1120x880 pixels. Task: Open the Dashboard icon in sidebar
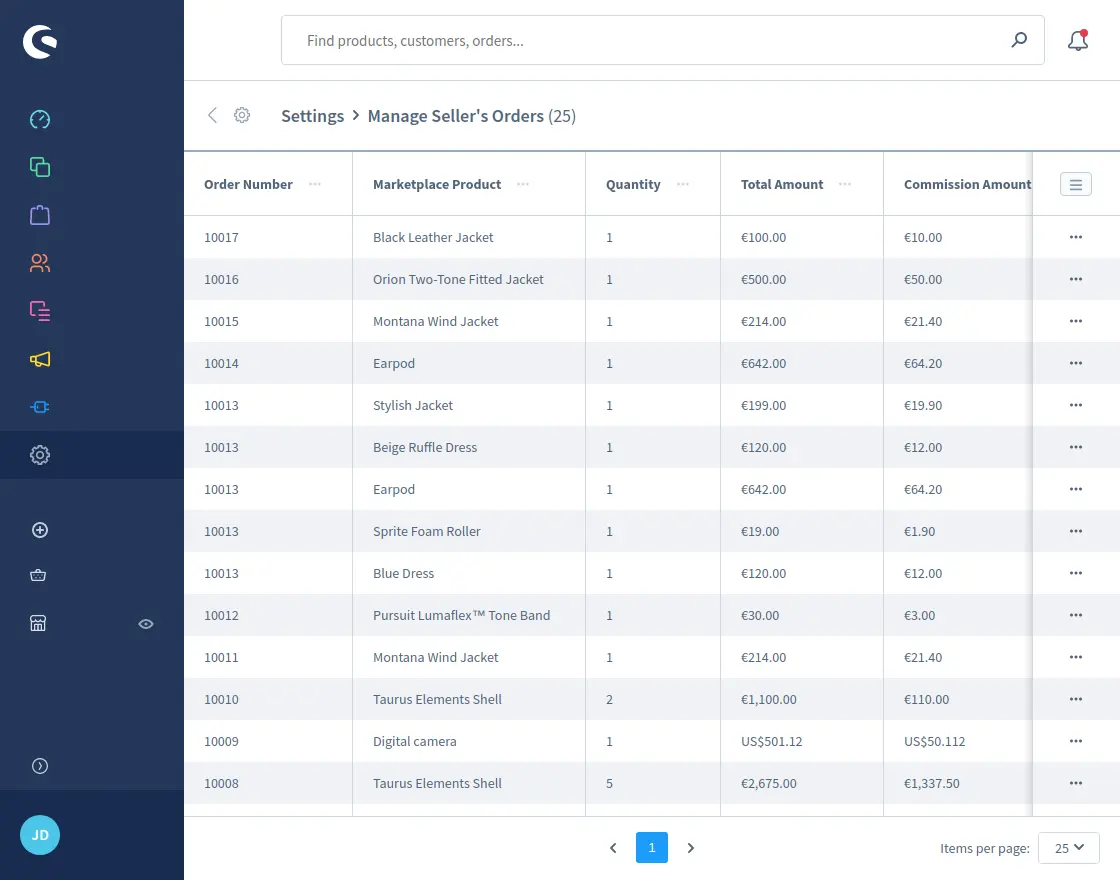(40, 120)
